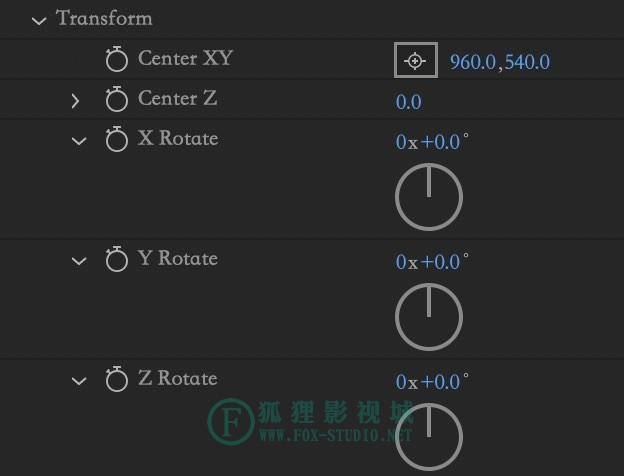Image resolution: width=624 pixels, height=476 pixels.
Task: Collapse the Z Rotate property
Action: pos(79,381)
